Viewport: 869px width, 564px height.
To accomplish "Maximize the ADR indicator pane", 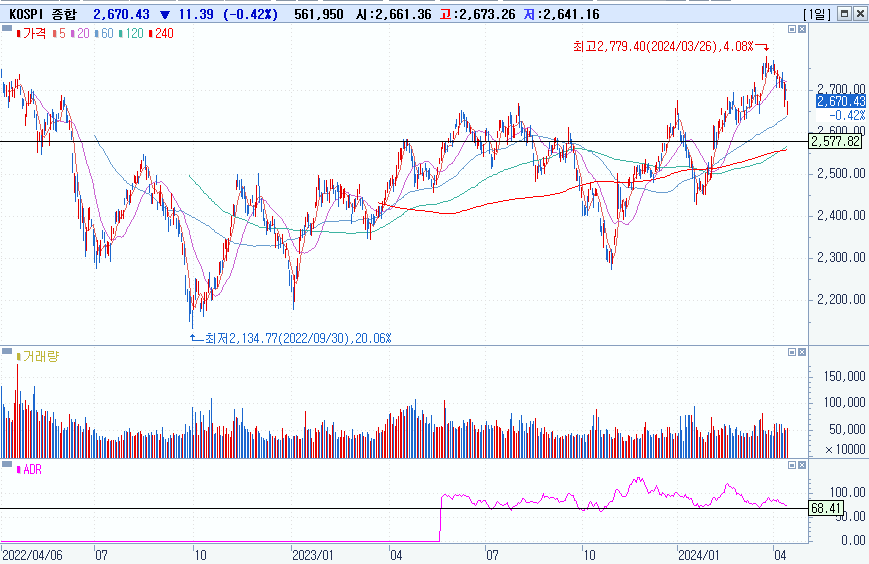I will [792, 465].
